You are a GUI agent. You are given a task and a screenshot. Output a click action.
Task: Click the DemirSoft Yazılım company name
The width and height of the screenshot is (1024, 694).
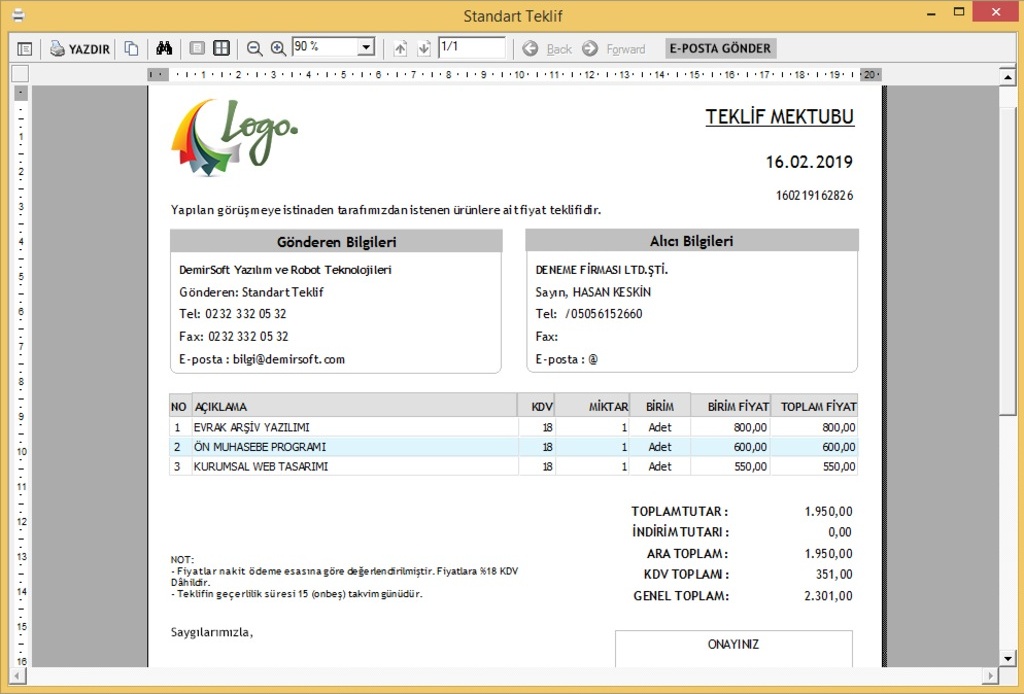pos(285,270)
